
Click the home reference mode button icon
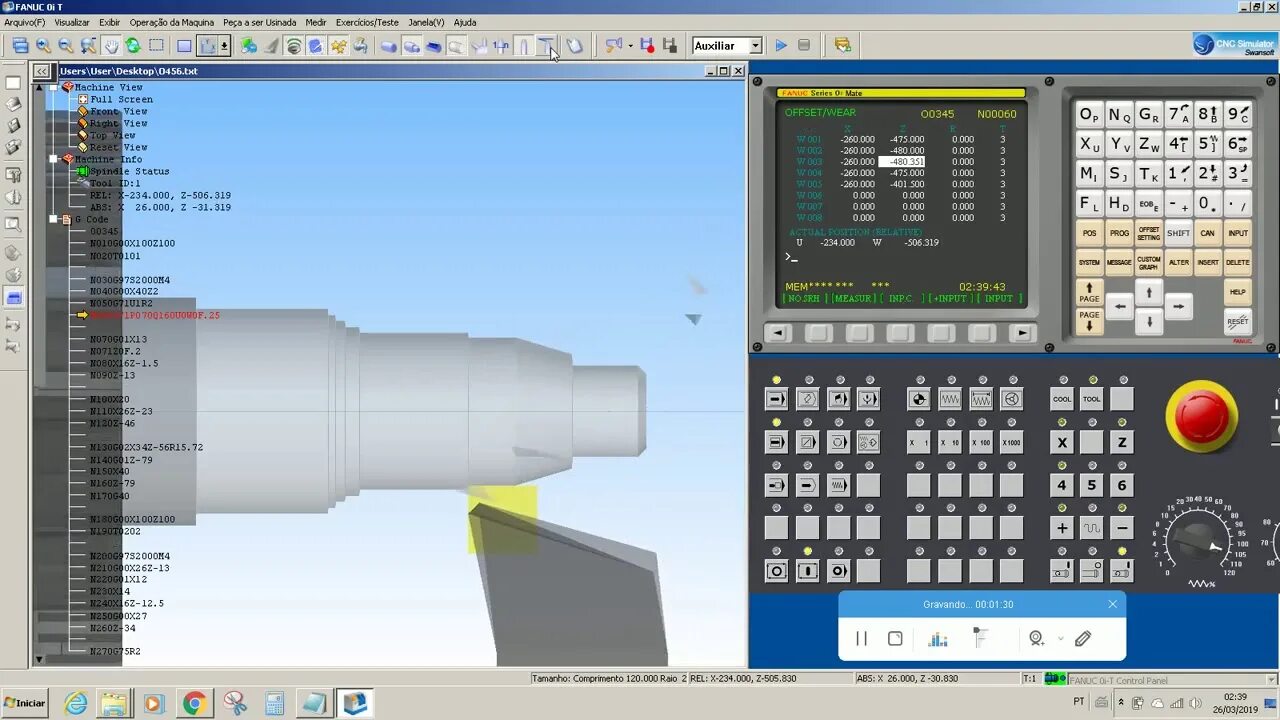point(919,399)
